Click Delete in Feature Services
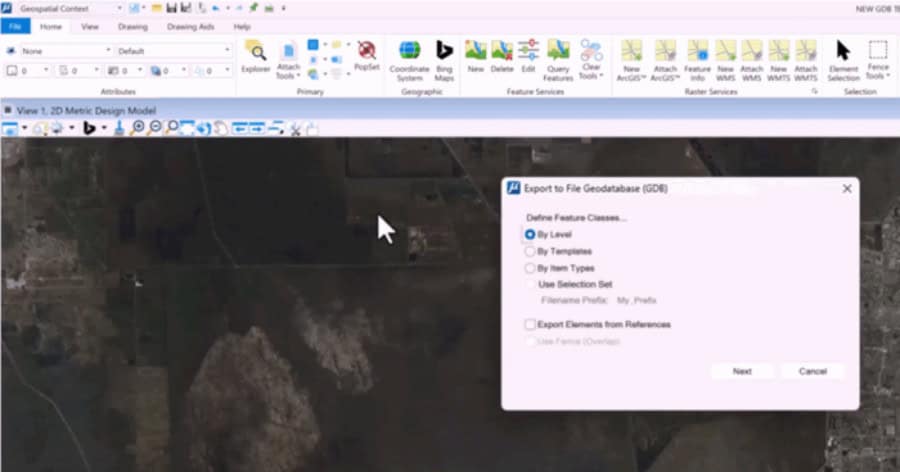900x472 pixels. 502,58
